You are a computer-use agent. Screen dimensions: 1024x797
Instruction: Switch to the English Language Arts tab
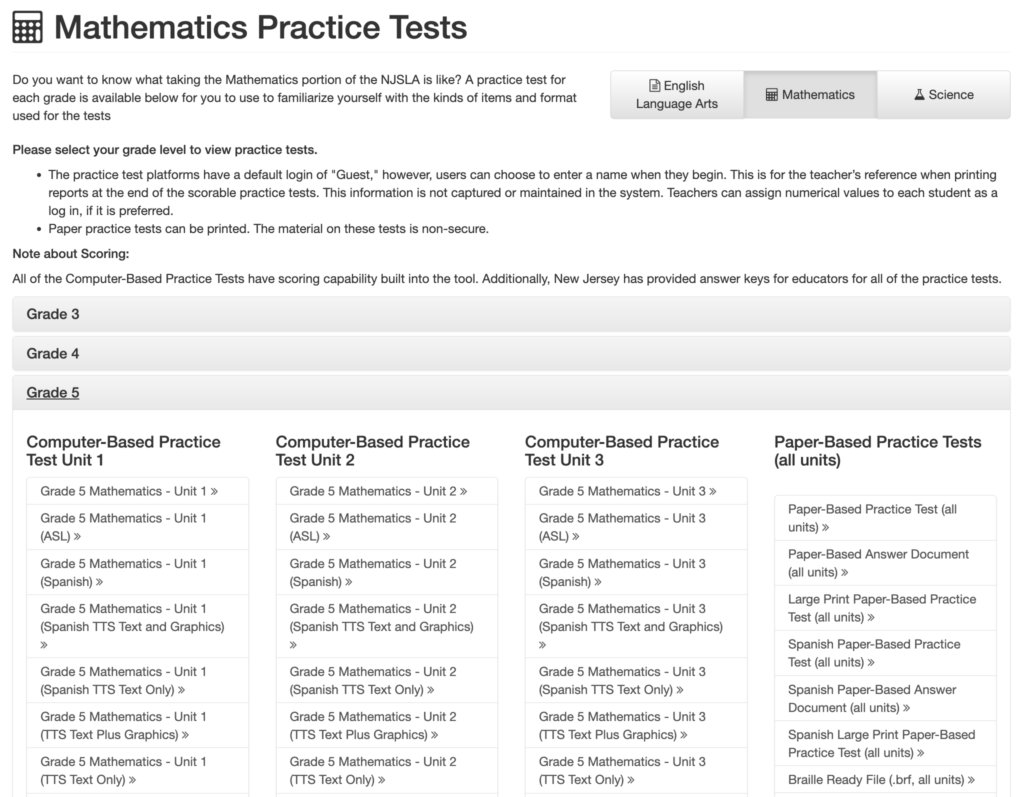click(x=677, y=95)
